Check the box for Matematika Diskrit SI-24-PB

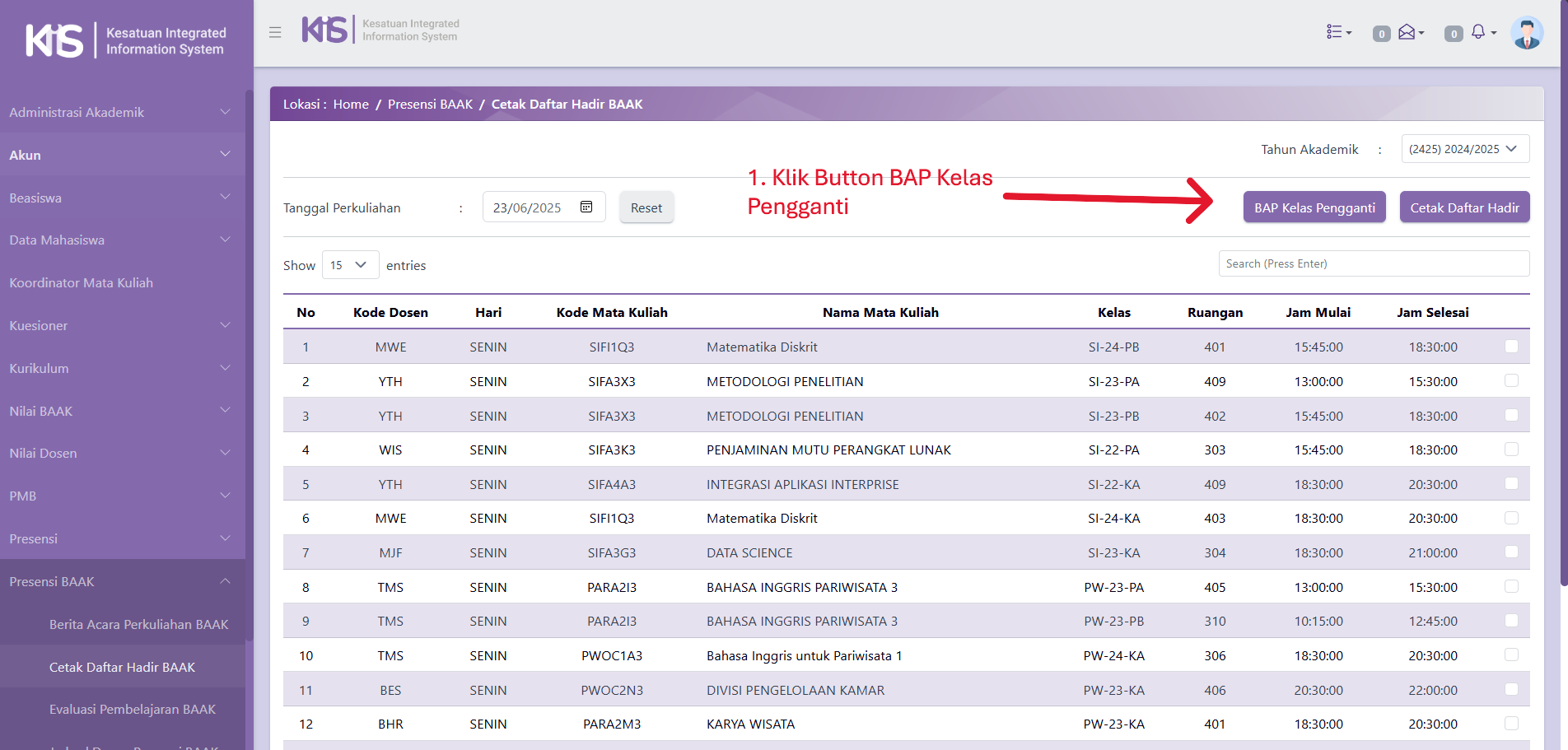[1511, 347]
